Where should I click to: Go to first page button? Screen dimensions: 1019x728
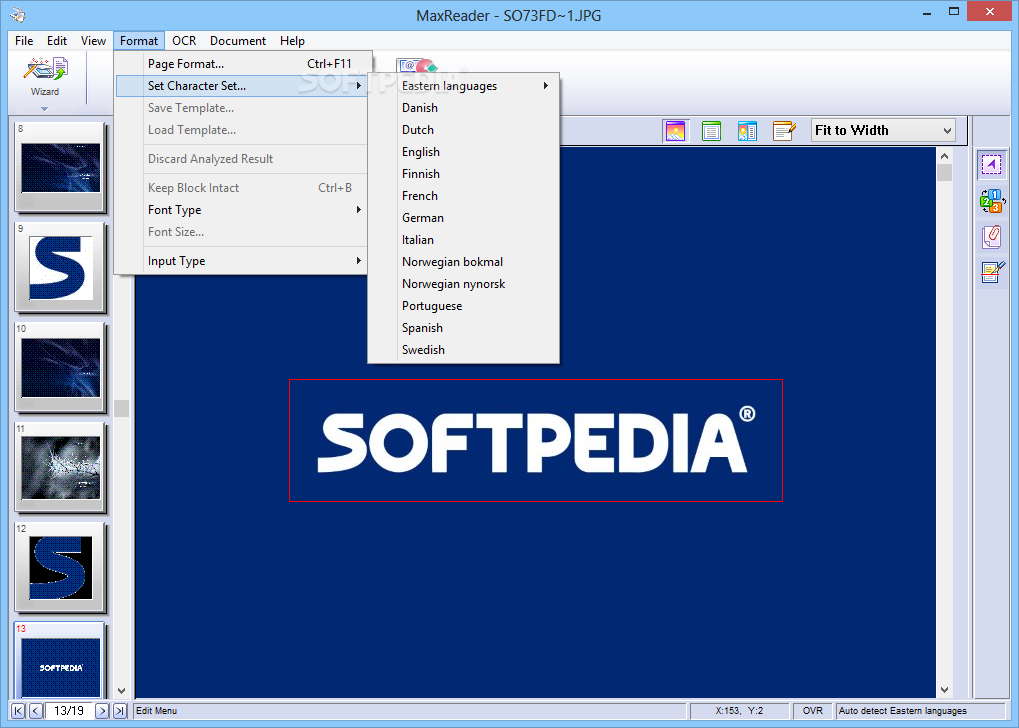pyautogui.click(x=18, y=711)
